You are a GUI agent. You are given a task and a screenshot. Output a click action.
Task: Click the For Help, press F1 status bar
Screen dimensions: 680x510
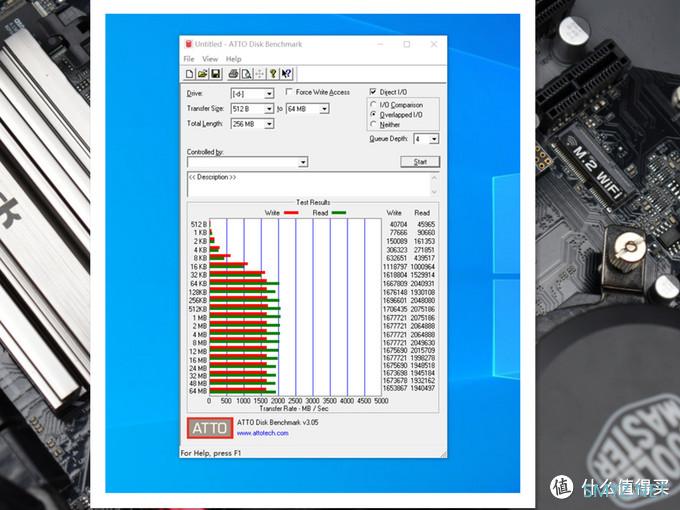[211, 453]
